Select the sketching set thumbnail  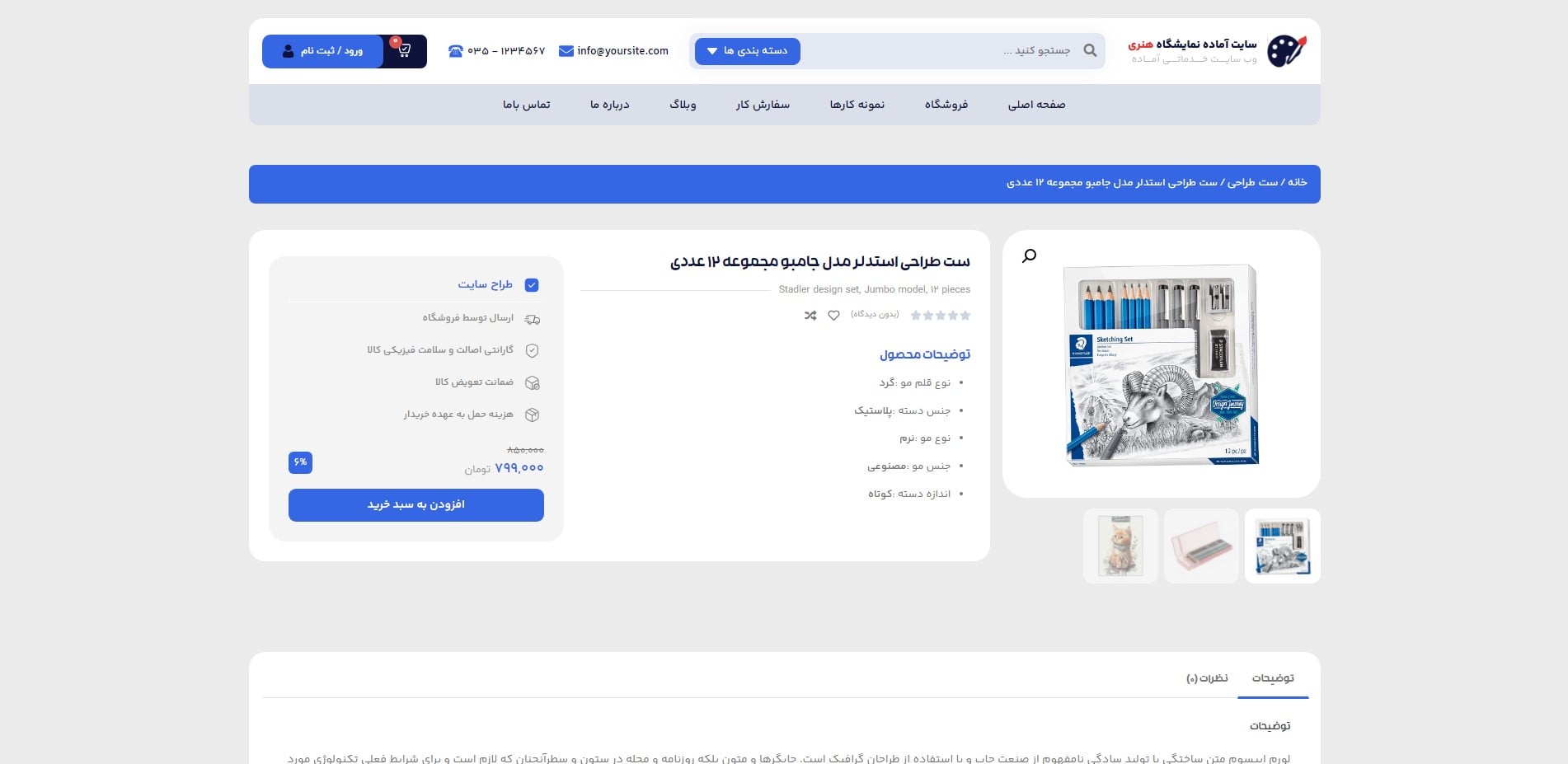(x=1282, y=546)
